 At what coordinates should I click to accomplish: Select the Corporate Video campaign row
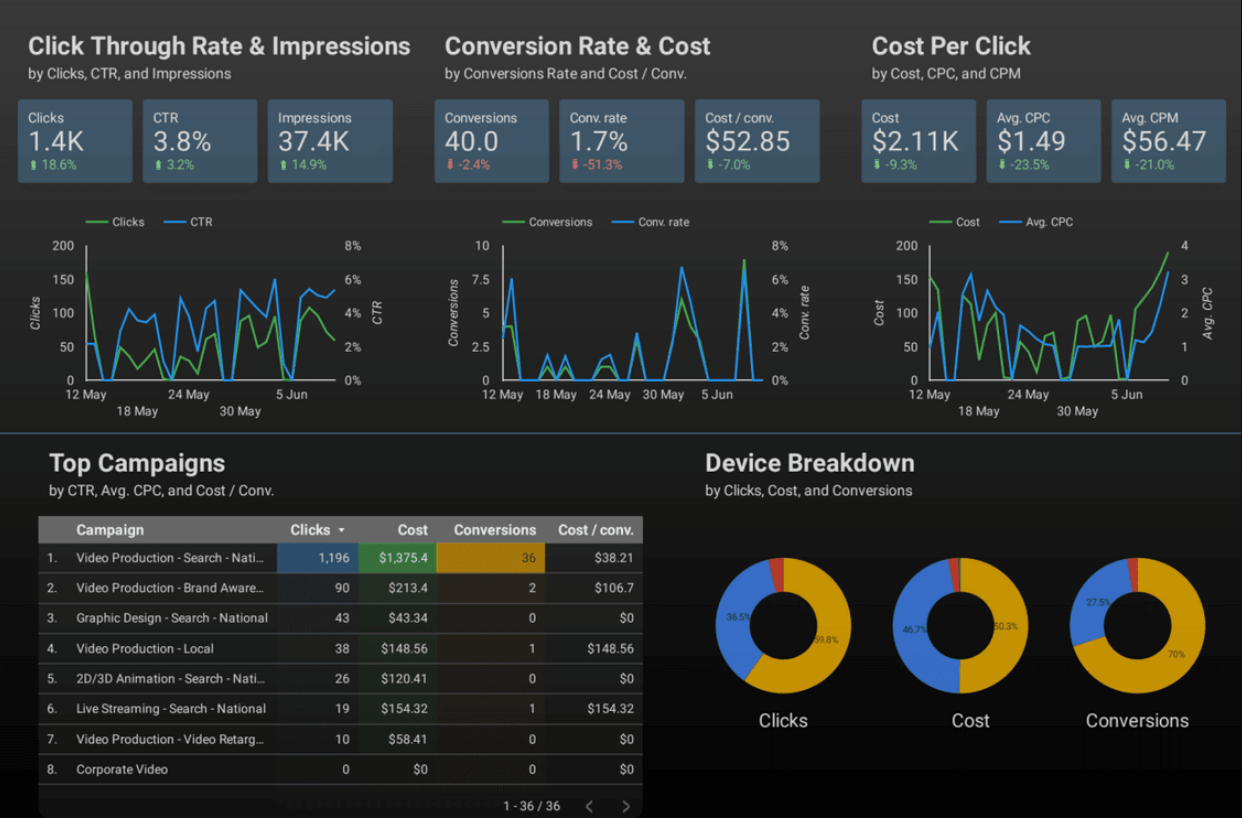tap(341, 769)
